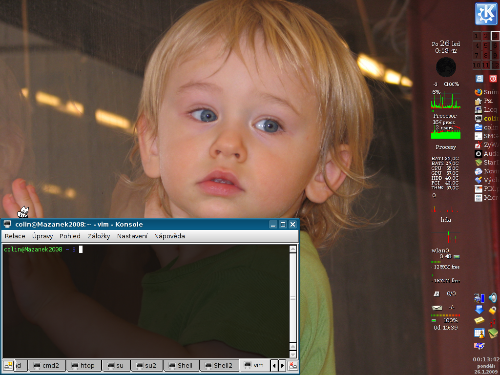Screen dimensions: 500x375
Task: Click the blue download arrow tray icon
Action: click(479, 309)
